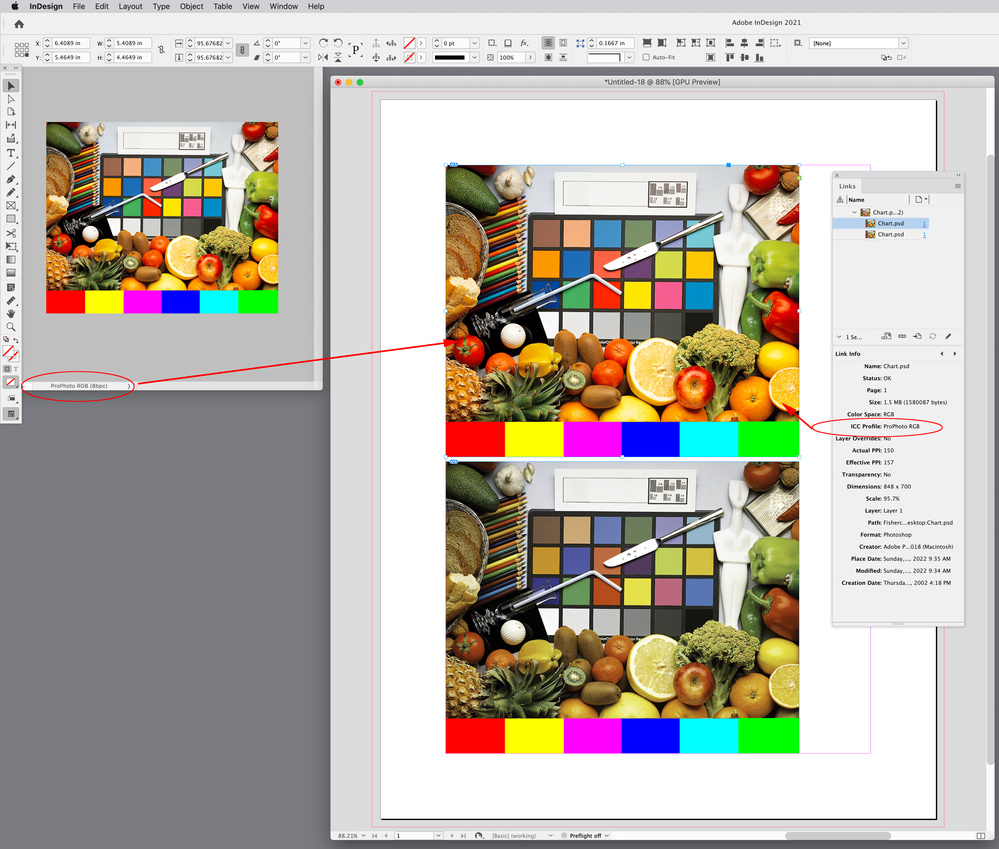The image size is (999, 849).
Task: Click the Relink icon in the Links panel
Action: pos(902,336)
